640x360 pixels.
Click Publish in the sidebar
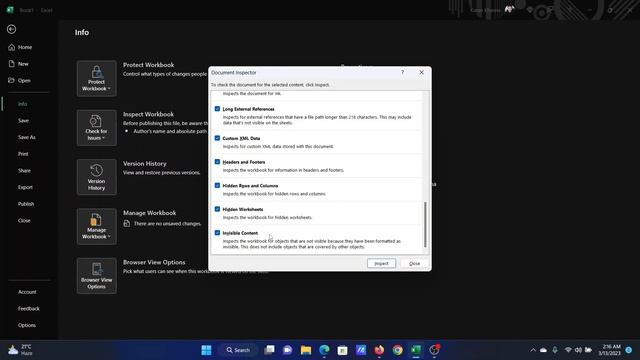[x=26, y=204]
